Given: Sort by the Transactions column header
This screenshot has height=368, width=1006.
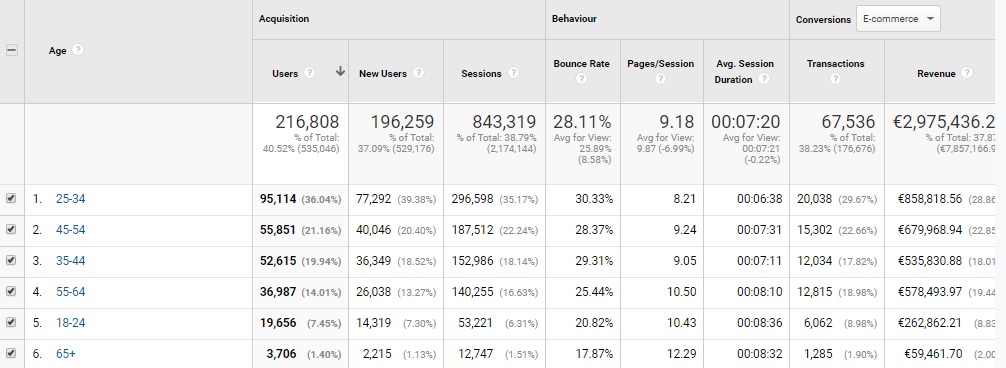Looking at the screenshot, I should 835,63.
